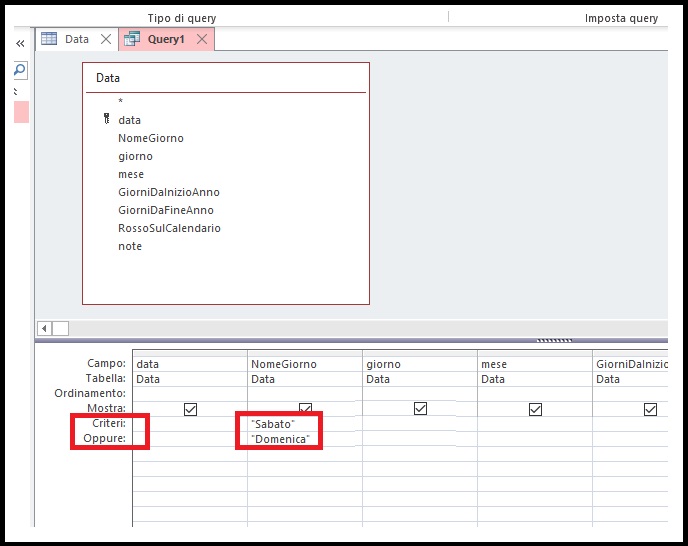Image resolution: width=688 pixels, height=546 pixels.
Task: Select NomeGiorno in the Data table field list
Action: [x=151, y=138]
